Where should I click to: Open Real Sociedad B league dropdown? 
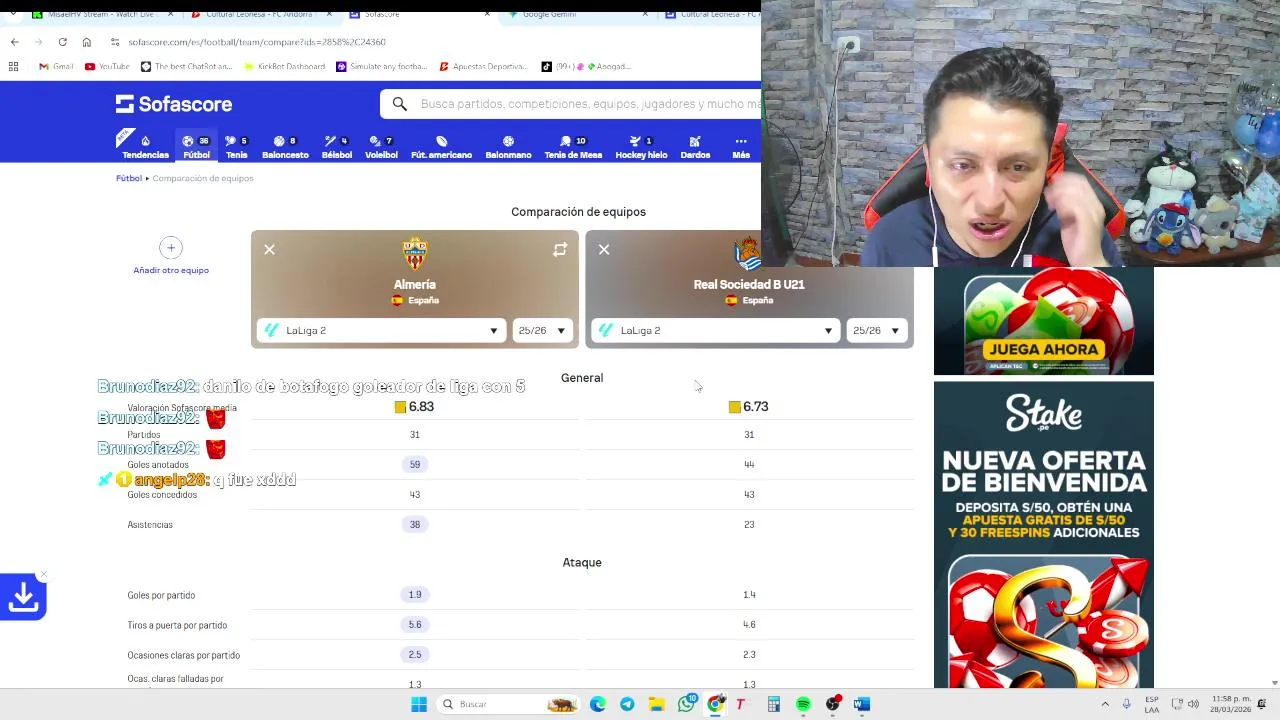point(715,330)
